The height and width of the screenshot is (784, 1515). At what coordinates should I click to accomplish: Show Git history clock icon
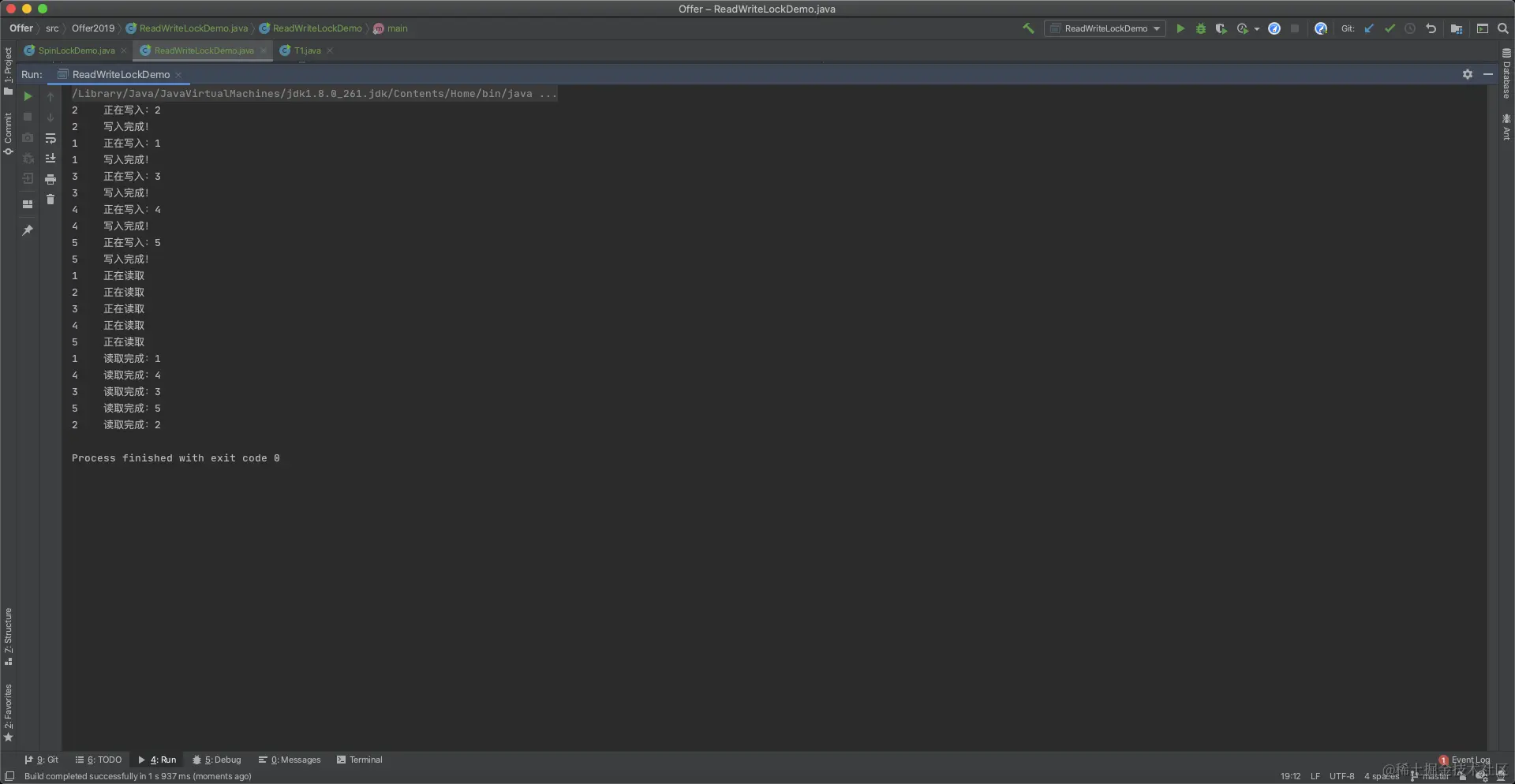point(1410,28)
